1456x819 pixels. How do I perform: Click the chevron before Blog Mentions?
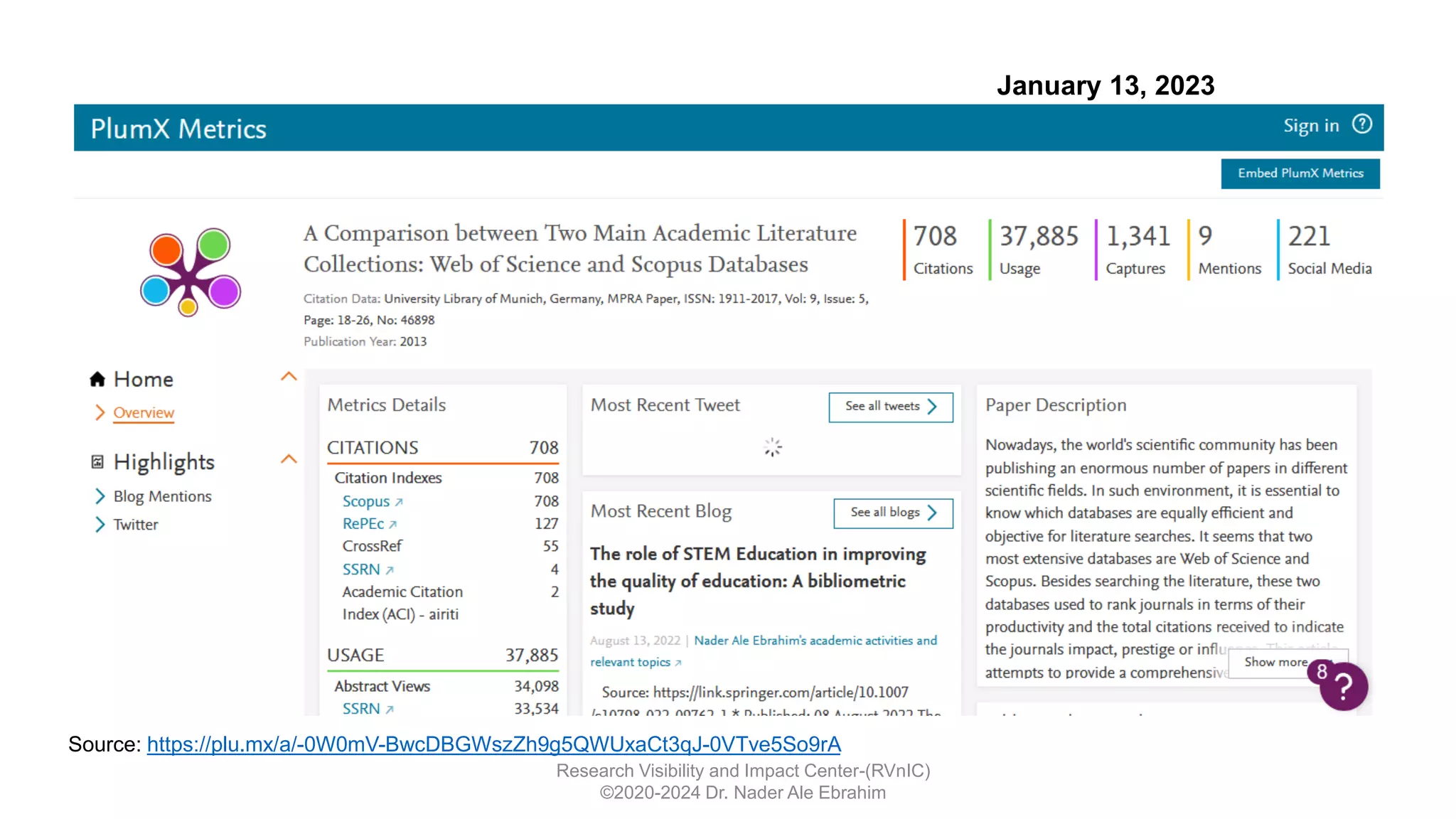[100, 496]
